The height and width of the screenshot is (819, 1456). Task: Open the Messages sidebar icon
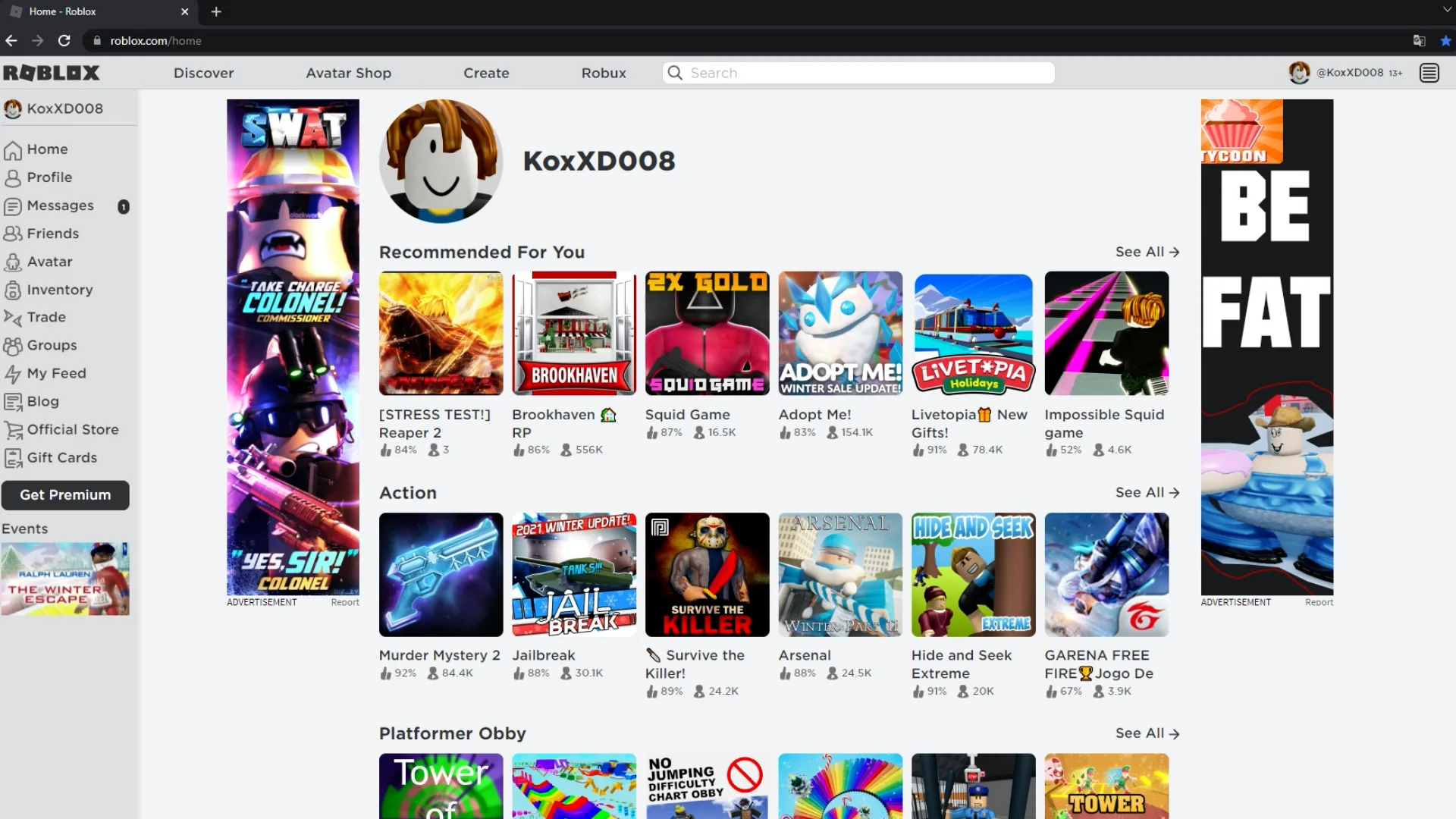coord(13,206)
